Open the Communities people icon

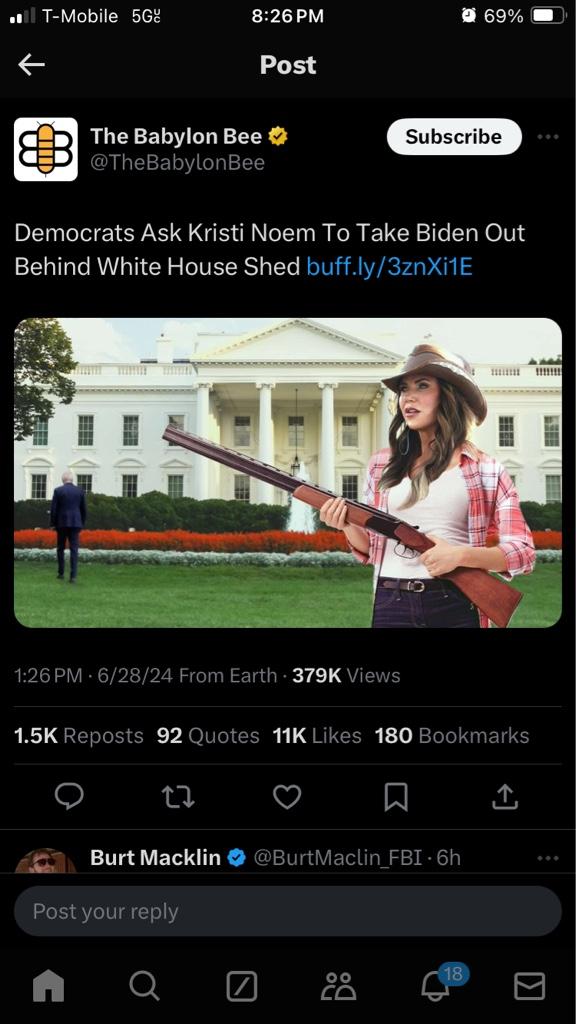(x=338, y=985)
